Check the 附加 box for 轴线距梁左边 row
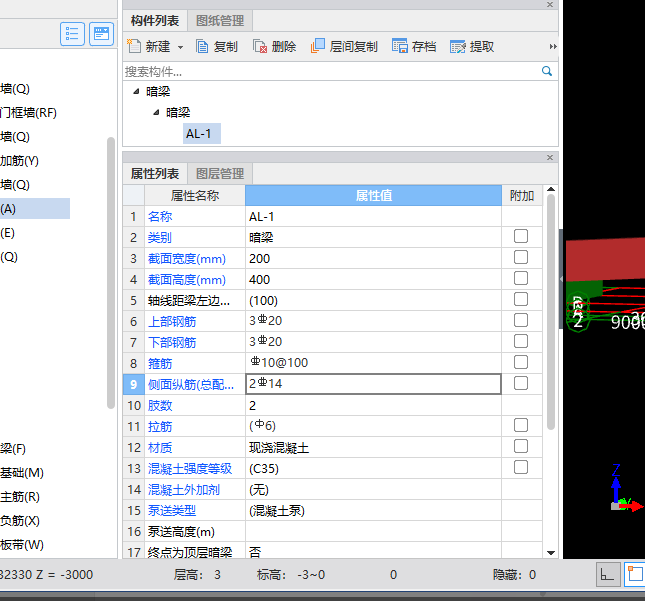This screenshot has width=645, height=601. pos(521,299)
